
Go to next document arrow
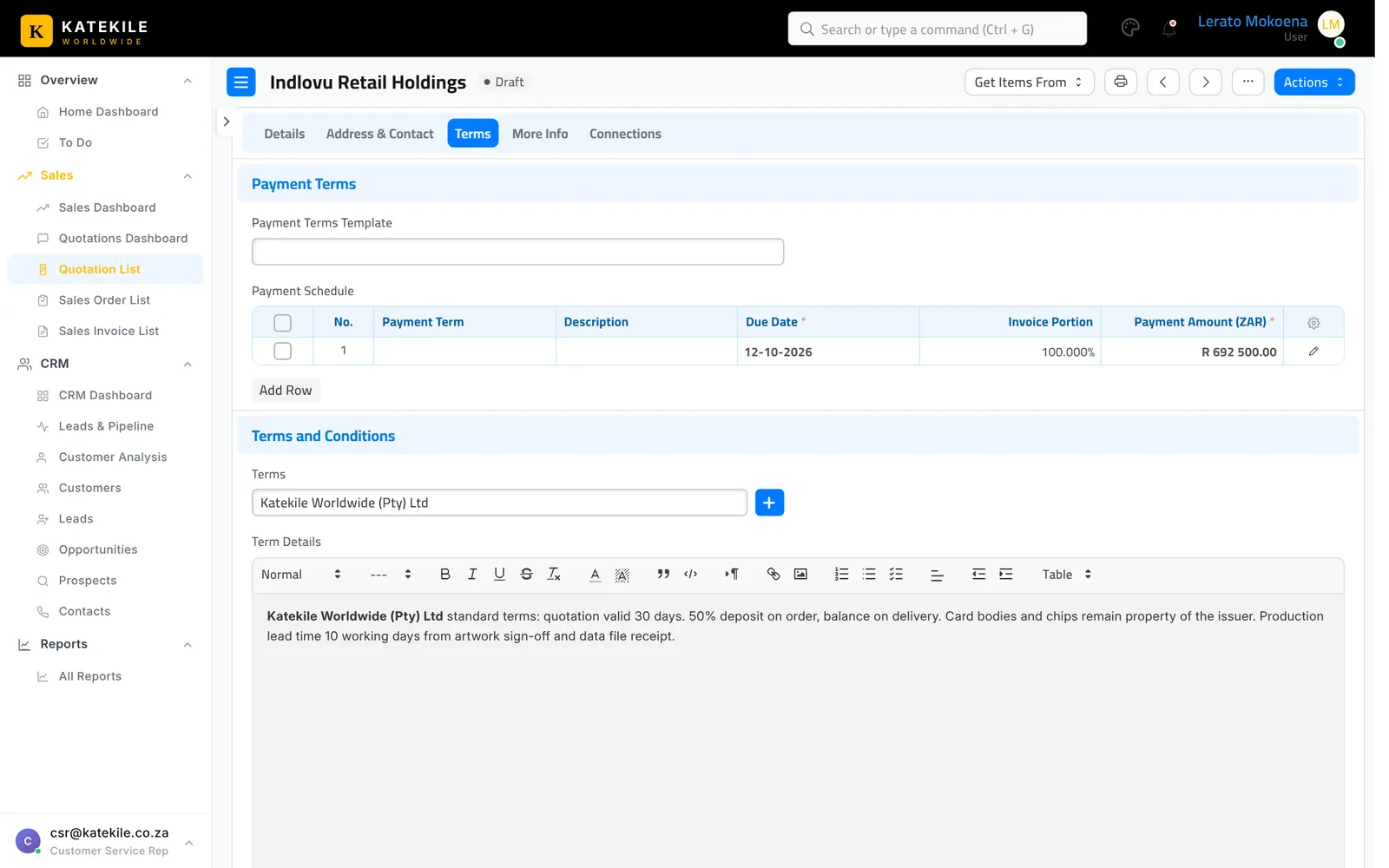(x=1205, y=82)
